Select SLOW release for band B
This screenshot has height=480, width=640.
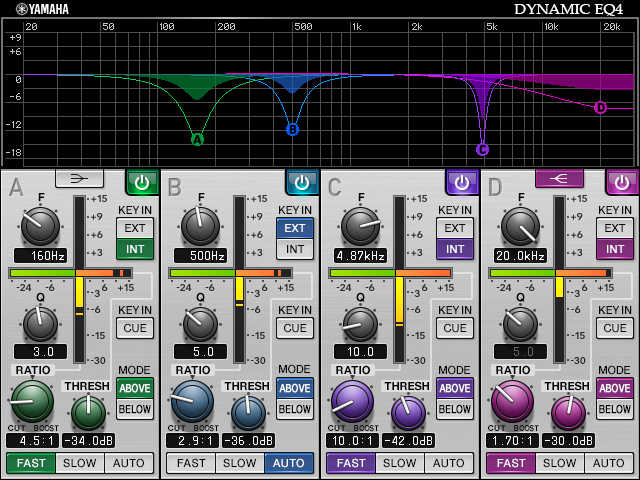coord(240,463)
